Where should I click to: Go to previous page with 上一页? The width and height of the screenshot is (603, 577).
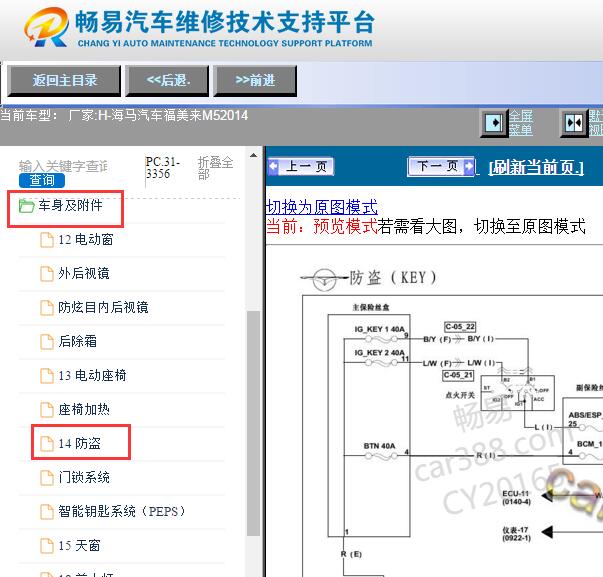click(301, 167)
